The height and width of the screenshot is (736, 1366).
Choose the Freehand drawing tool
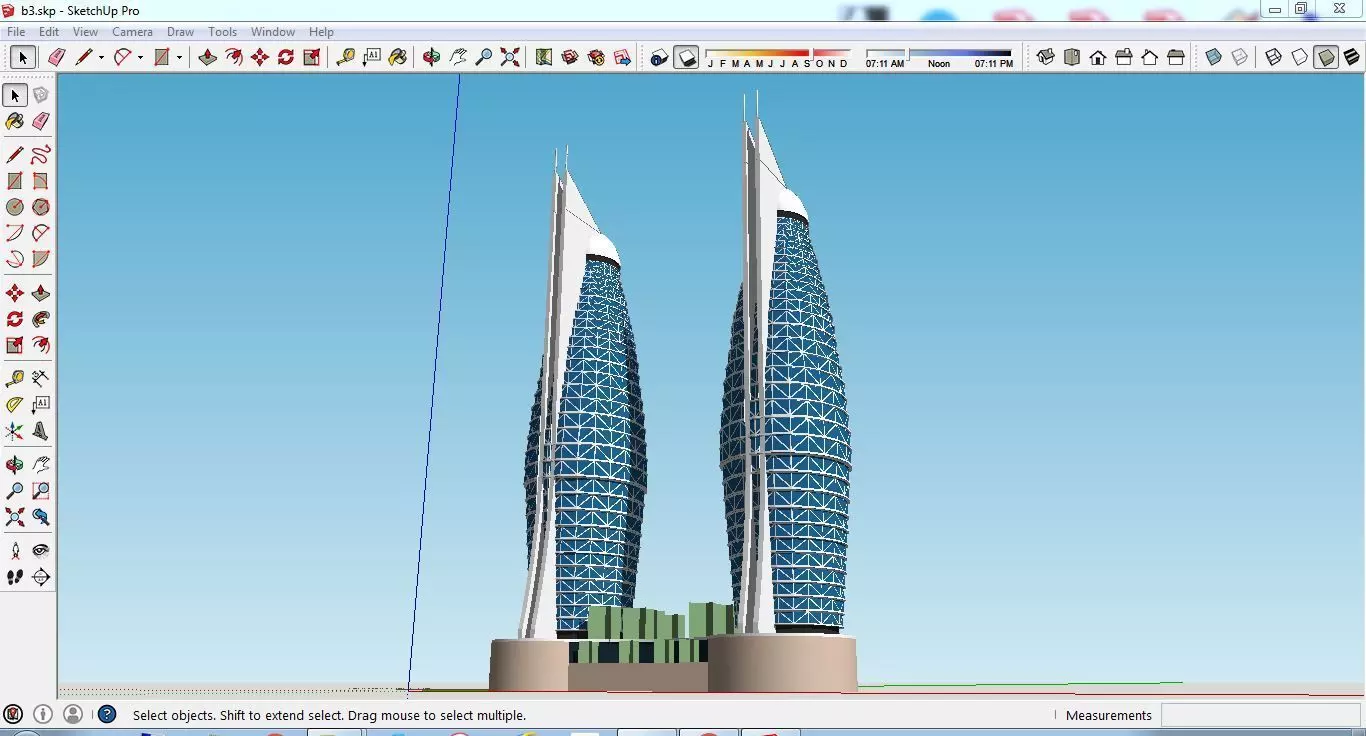click(x=40, y=155)
